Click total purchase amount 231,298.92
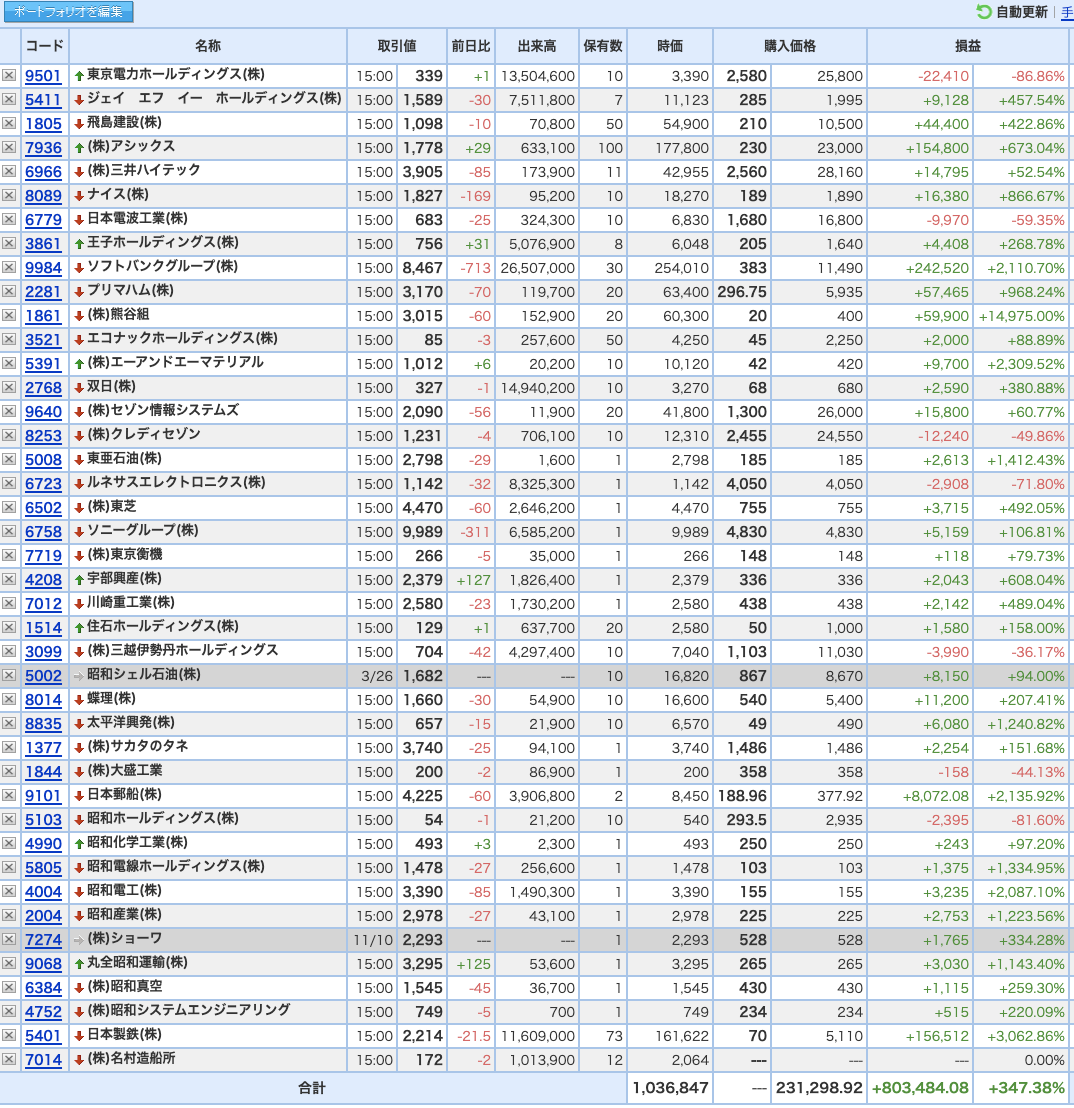This screenshot has width=1074, height=1108. click(819, 1088)
